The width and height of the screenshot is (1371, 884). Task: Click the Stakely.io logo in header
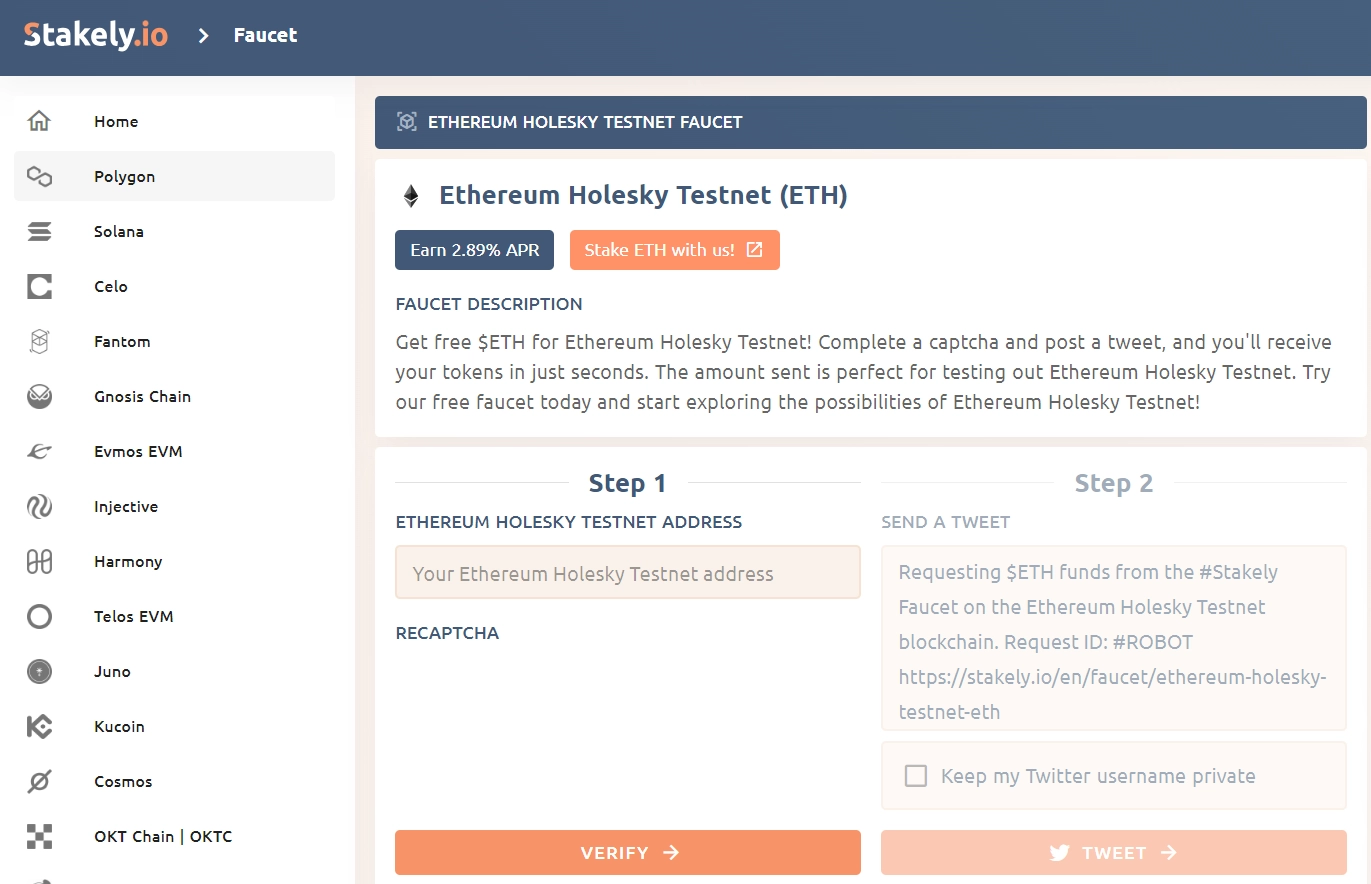pos(96,36)
